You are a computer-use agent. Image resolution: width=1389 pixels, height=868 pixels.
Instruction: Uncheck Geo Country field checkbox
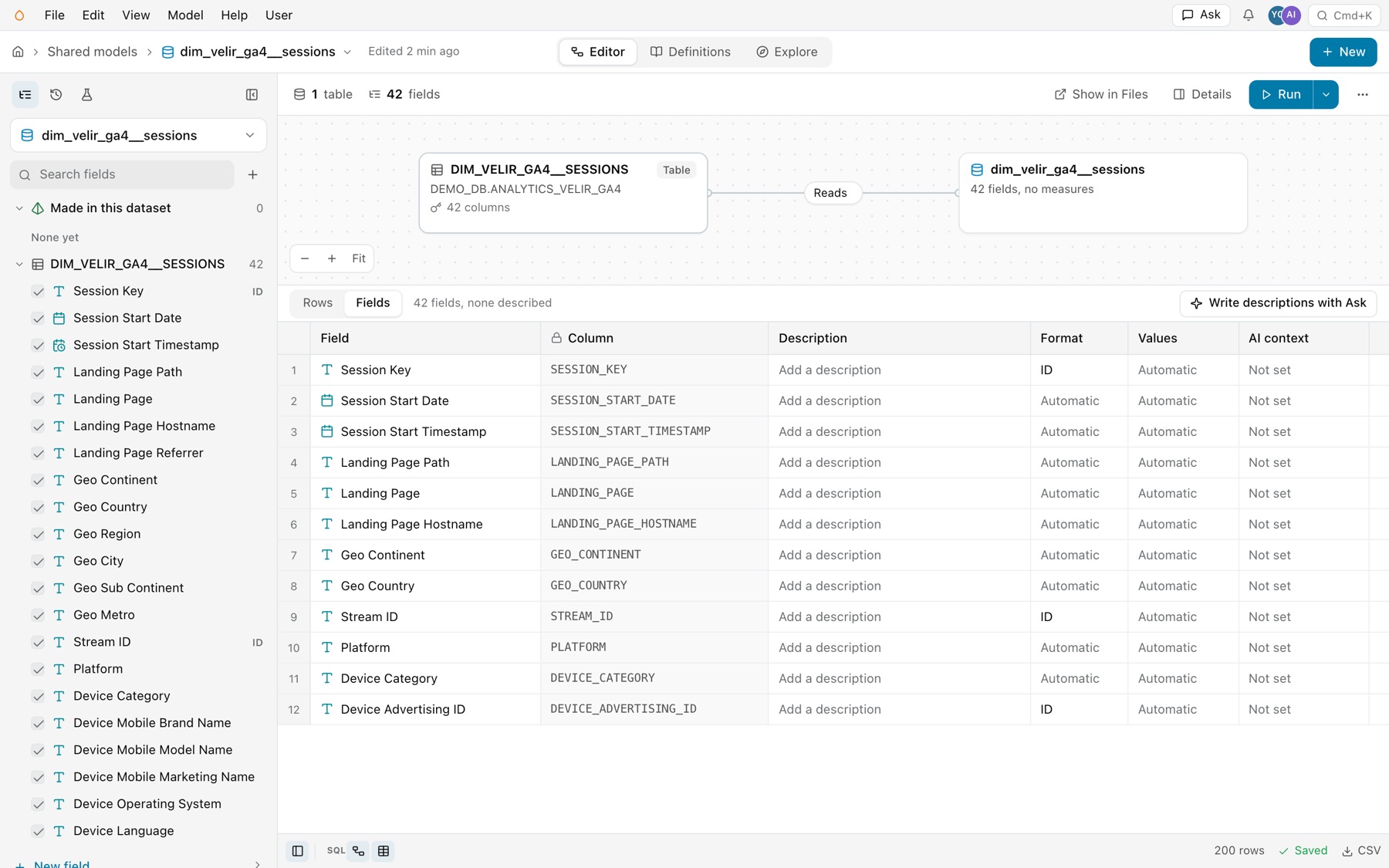click(38, 508)
